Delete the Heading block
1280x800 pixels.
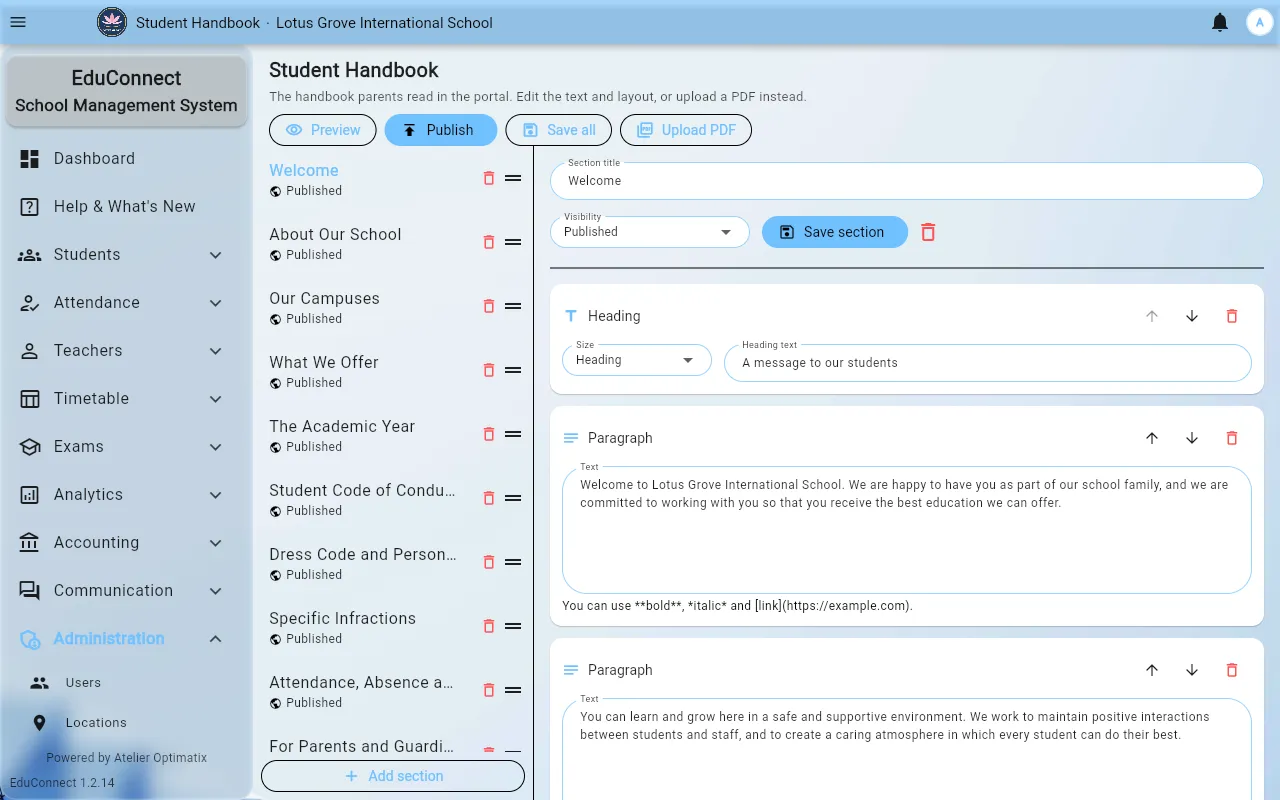1232,316
